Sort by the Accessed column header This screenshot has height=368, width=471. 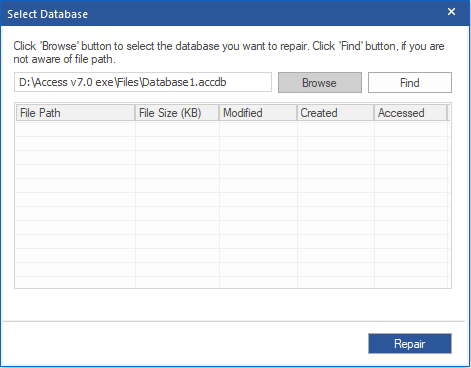point(411,113)
